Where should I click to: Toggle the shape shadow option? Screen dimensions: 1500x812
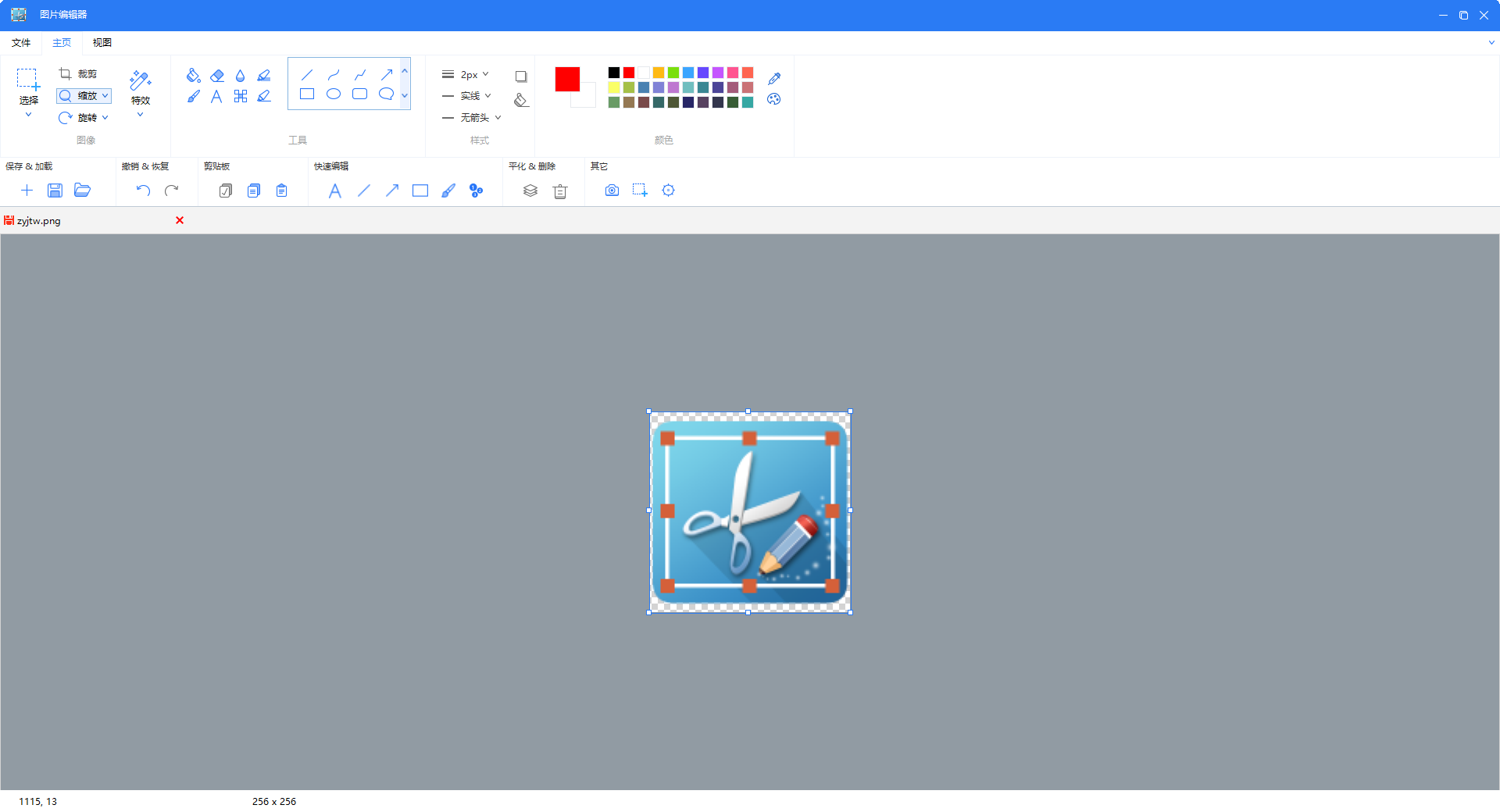[x=521, y=77]
